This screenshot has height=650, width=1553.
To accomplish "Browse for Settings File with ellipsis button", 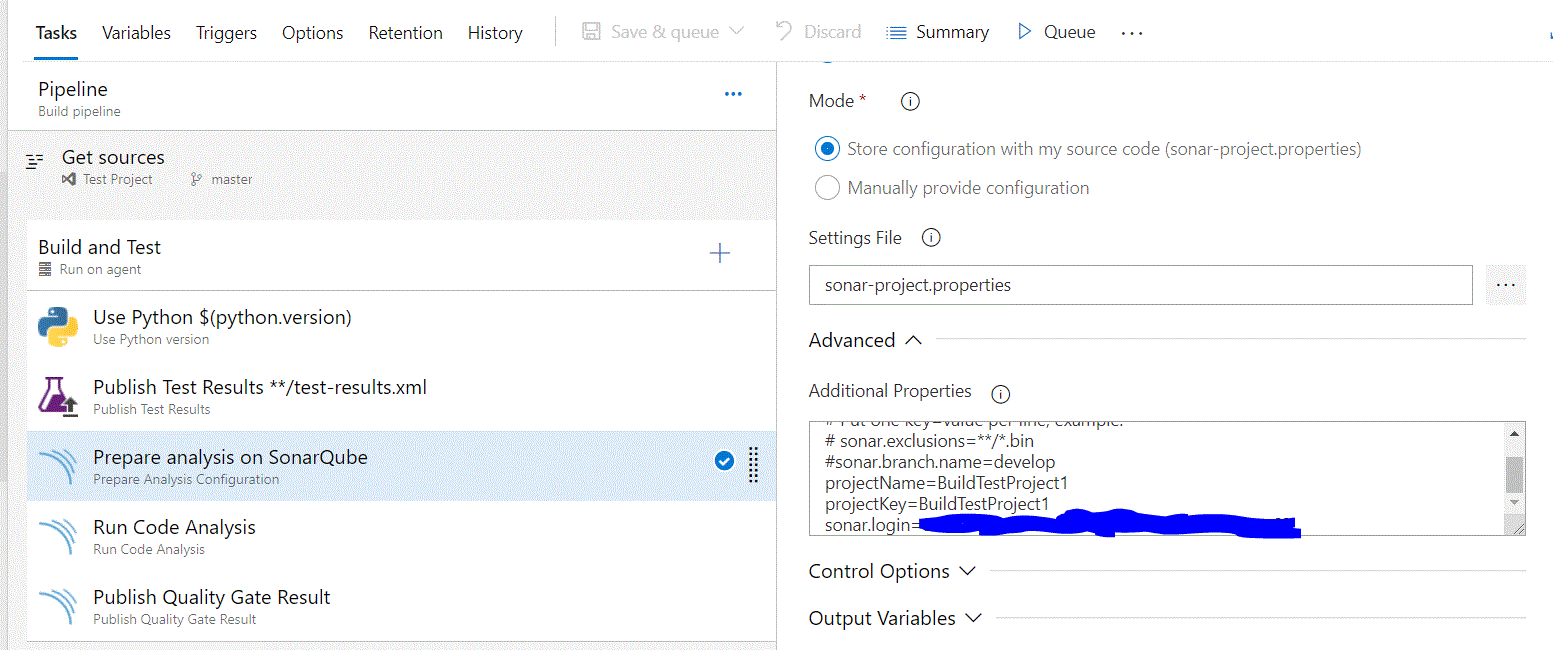I will (x=1506, y=285).
